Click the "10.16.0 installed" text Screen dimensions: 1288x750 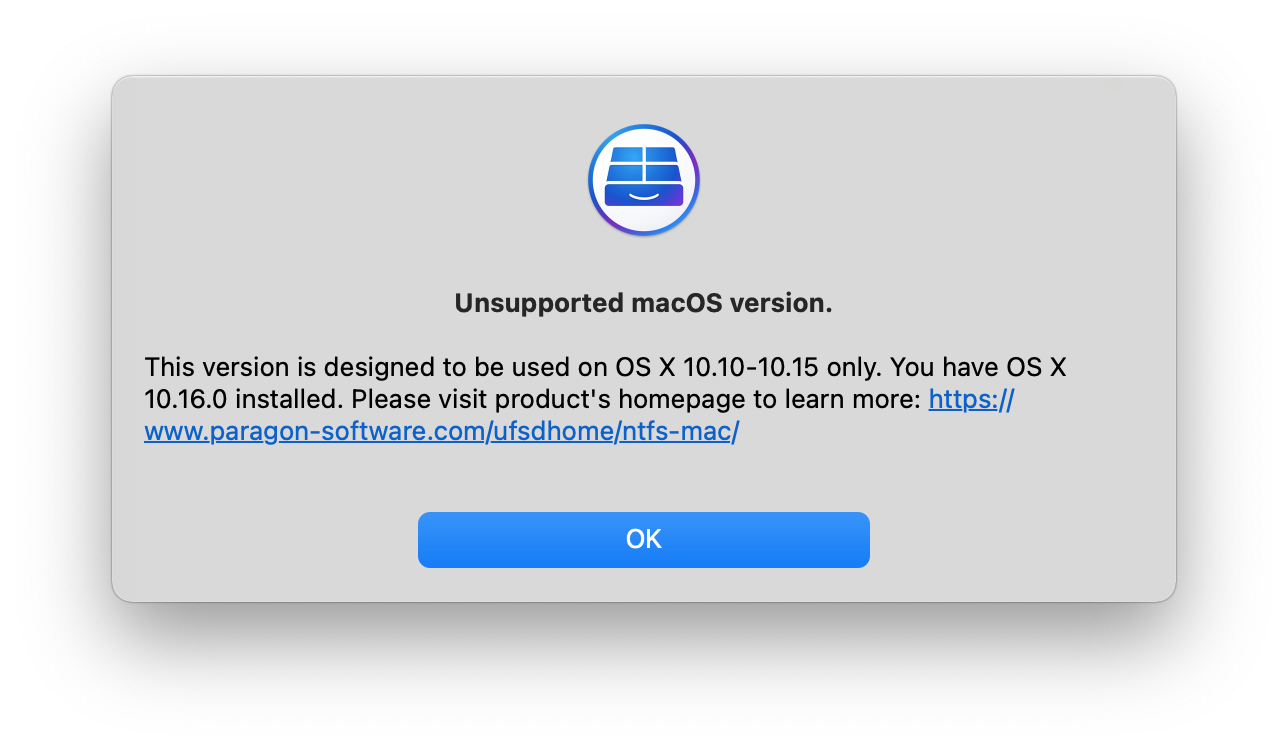click(x=244, y=400)
